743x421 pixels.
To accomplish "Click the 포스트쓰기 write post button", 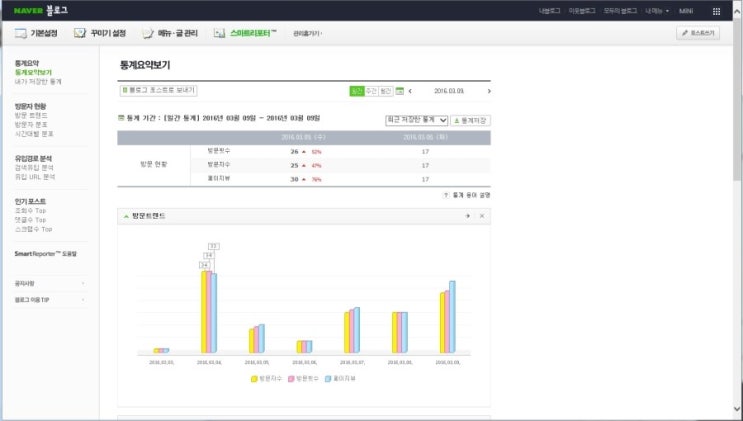I will click(698, 33).
